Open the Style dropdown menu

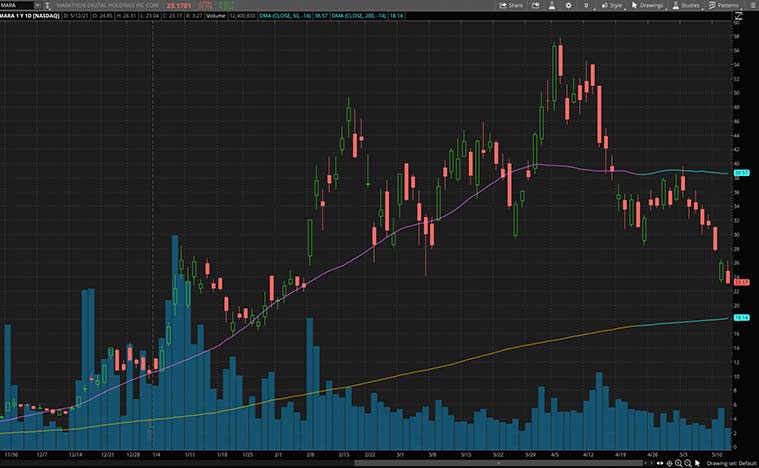coord(611,5)
